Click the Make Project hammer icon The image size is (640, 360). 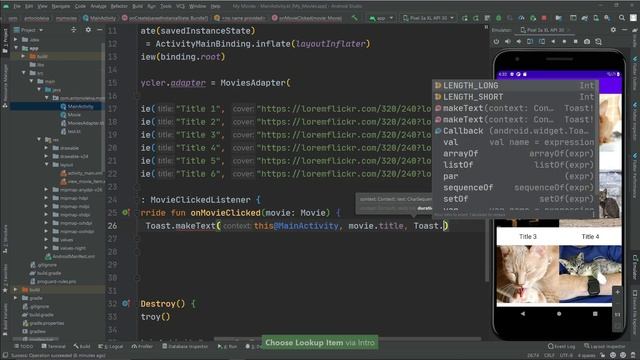pos(355,18)
